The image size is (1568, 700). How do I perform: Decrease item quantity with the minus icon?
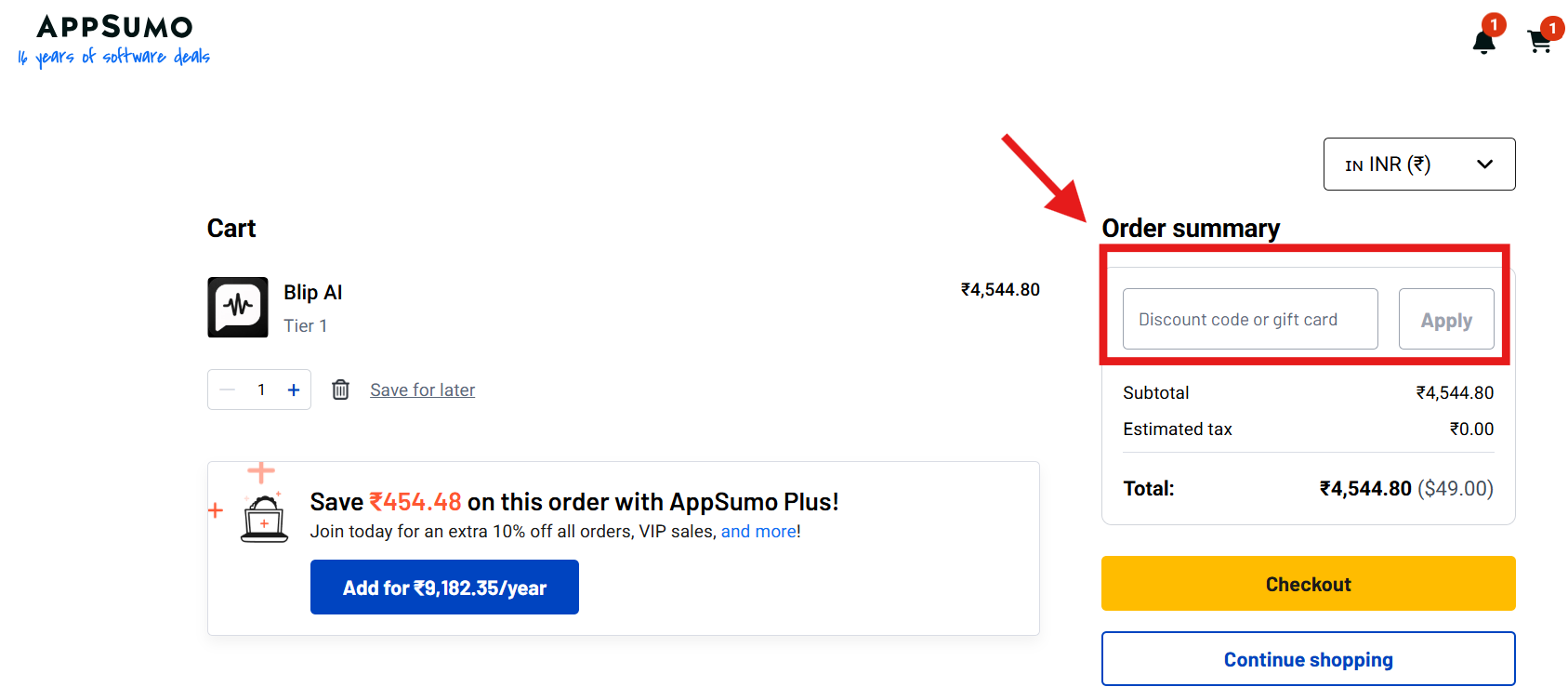point(226,389)
